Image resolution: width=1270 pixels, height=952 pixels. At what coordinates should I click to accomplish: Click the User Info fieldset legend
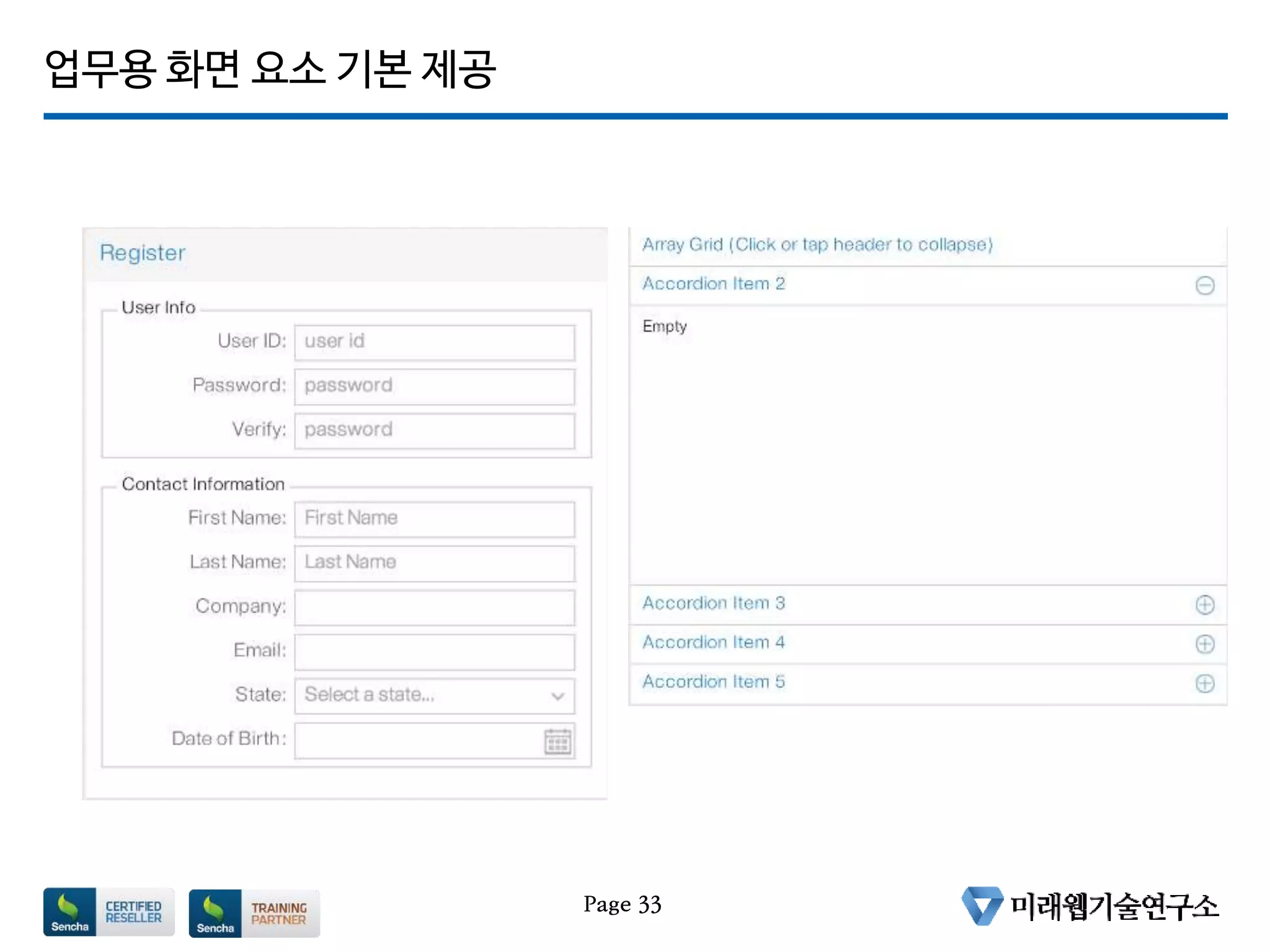pyautogui.click(x=158, y=307)
